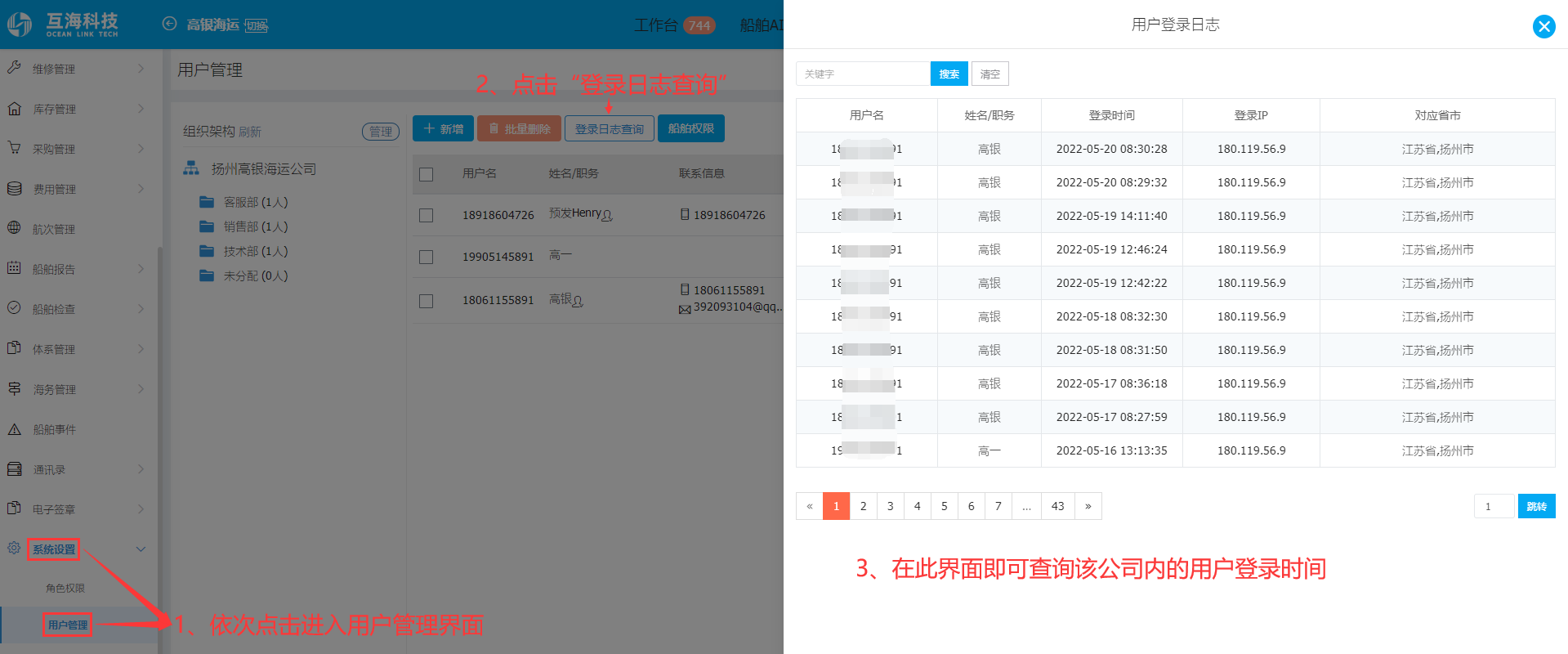Click the back arrow icon in header
This screenshot has height=654, width=1568.
169,24
